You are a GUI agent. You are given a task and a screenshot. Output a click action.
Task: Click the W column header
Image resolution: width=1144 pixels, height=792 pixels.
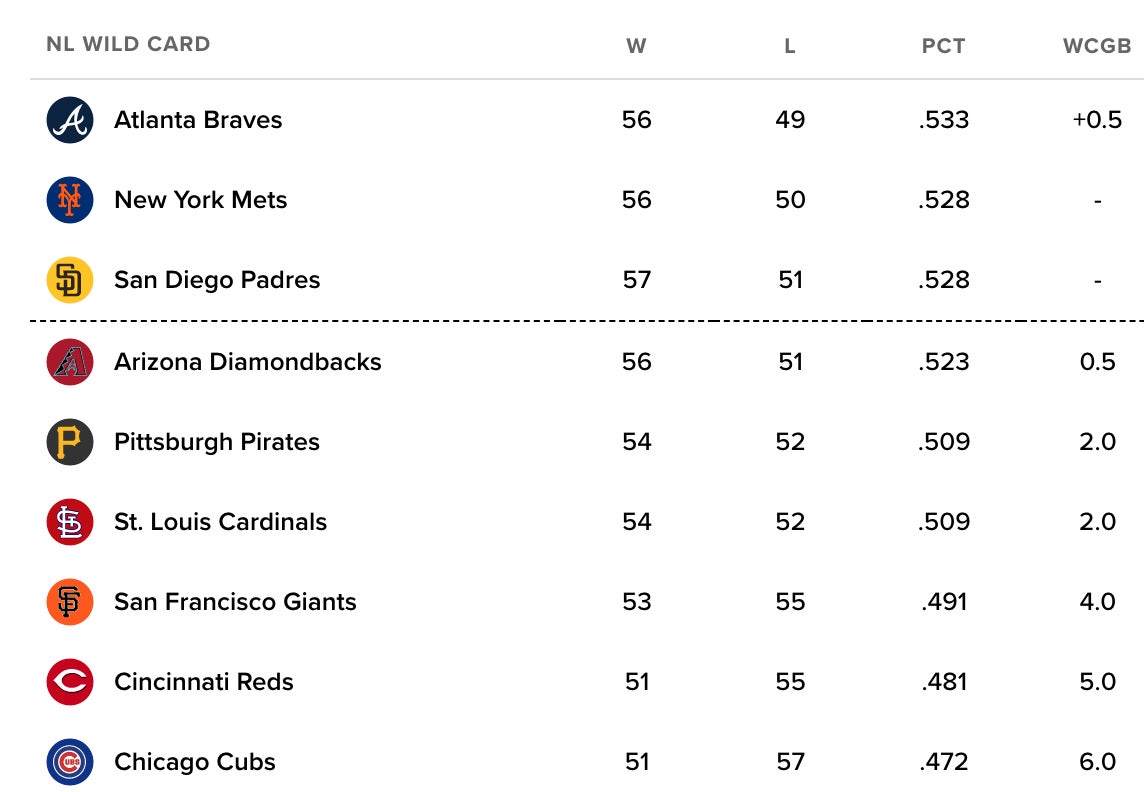(636, 46)
